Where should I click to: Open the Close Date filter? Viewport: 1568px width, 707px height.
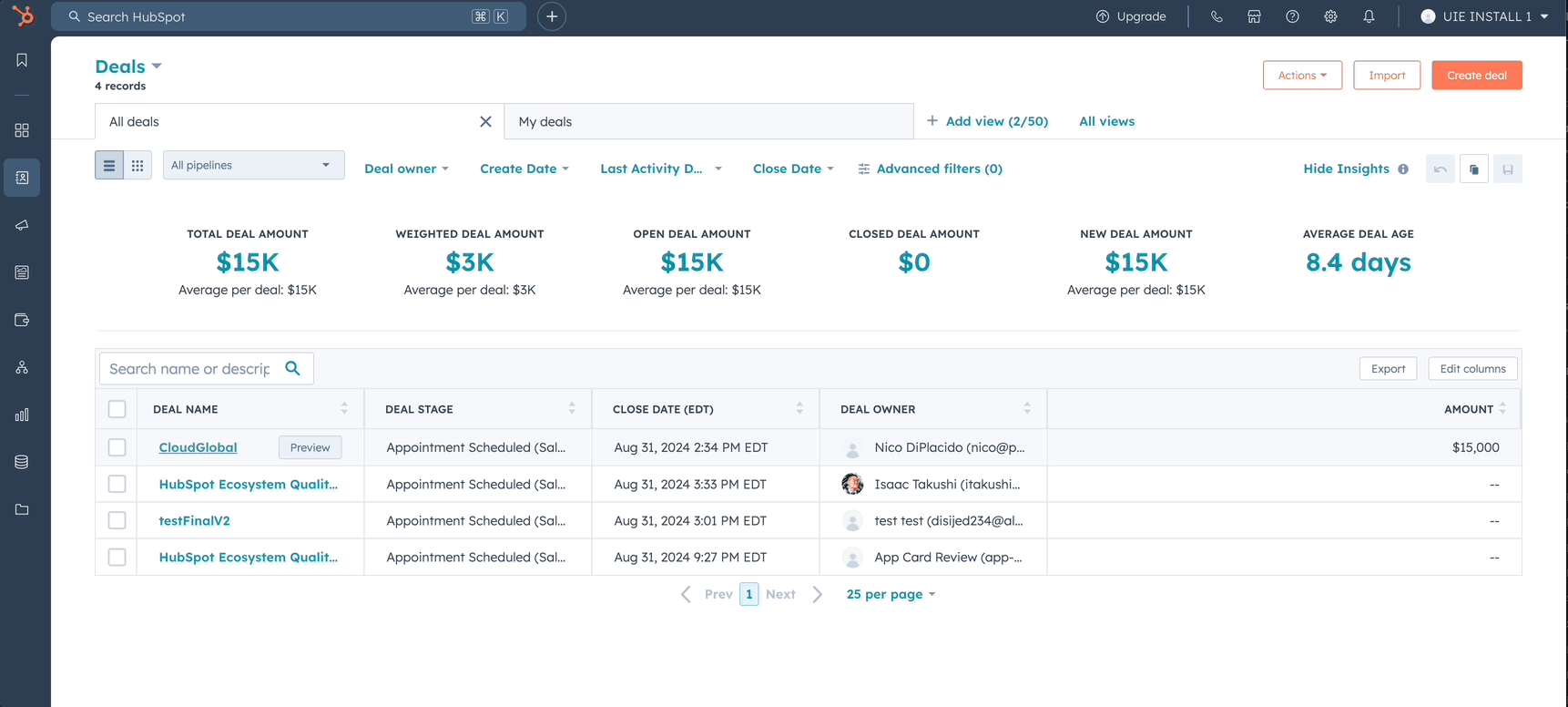pos(793,169)
